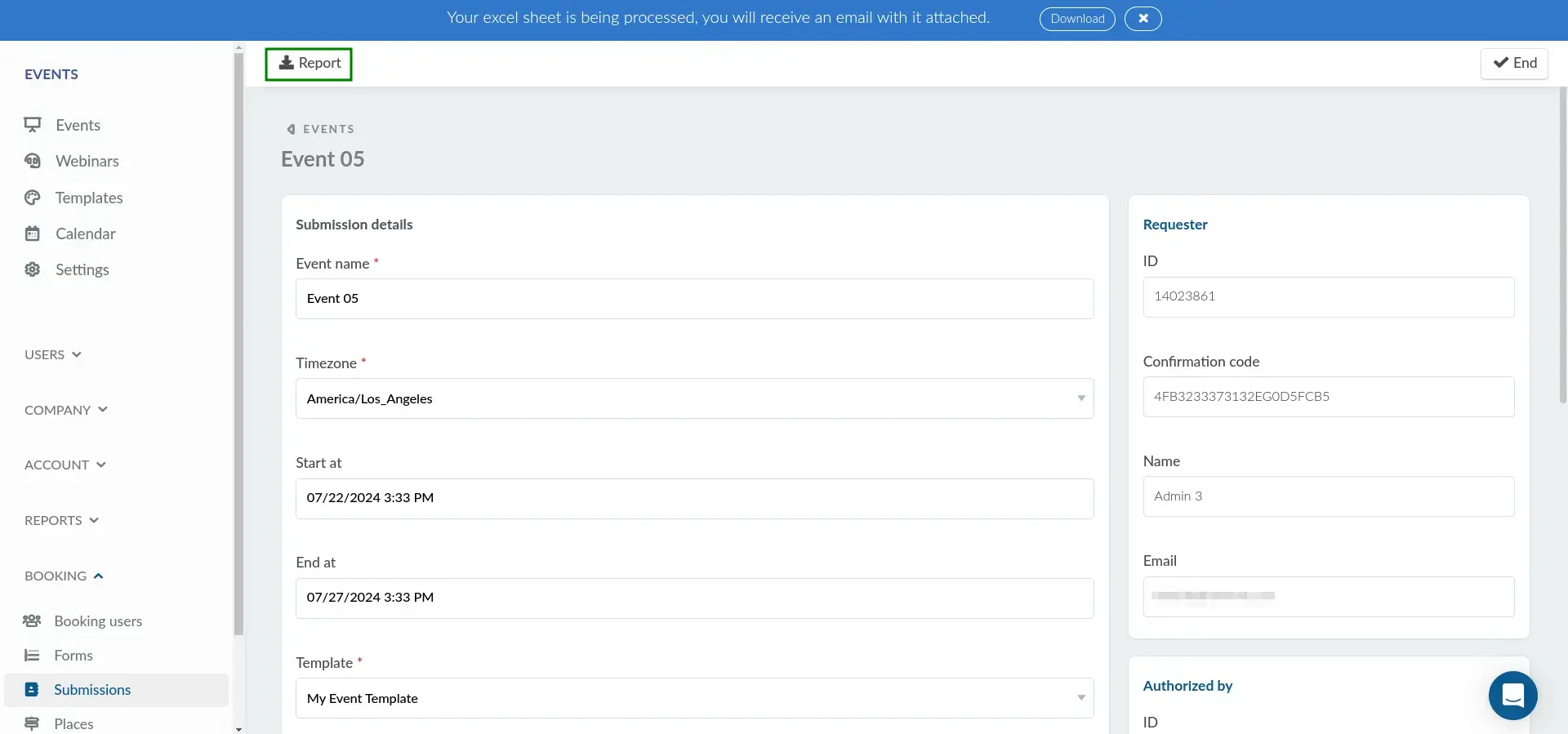Open the chat support widget
Screen dimensions: 1568x734
coord(1512,696)
